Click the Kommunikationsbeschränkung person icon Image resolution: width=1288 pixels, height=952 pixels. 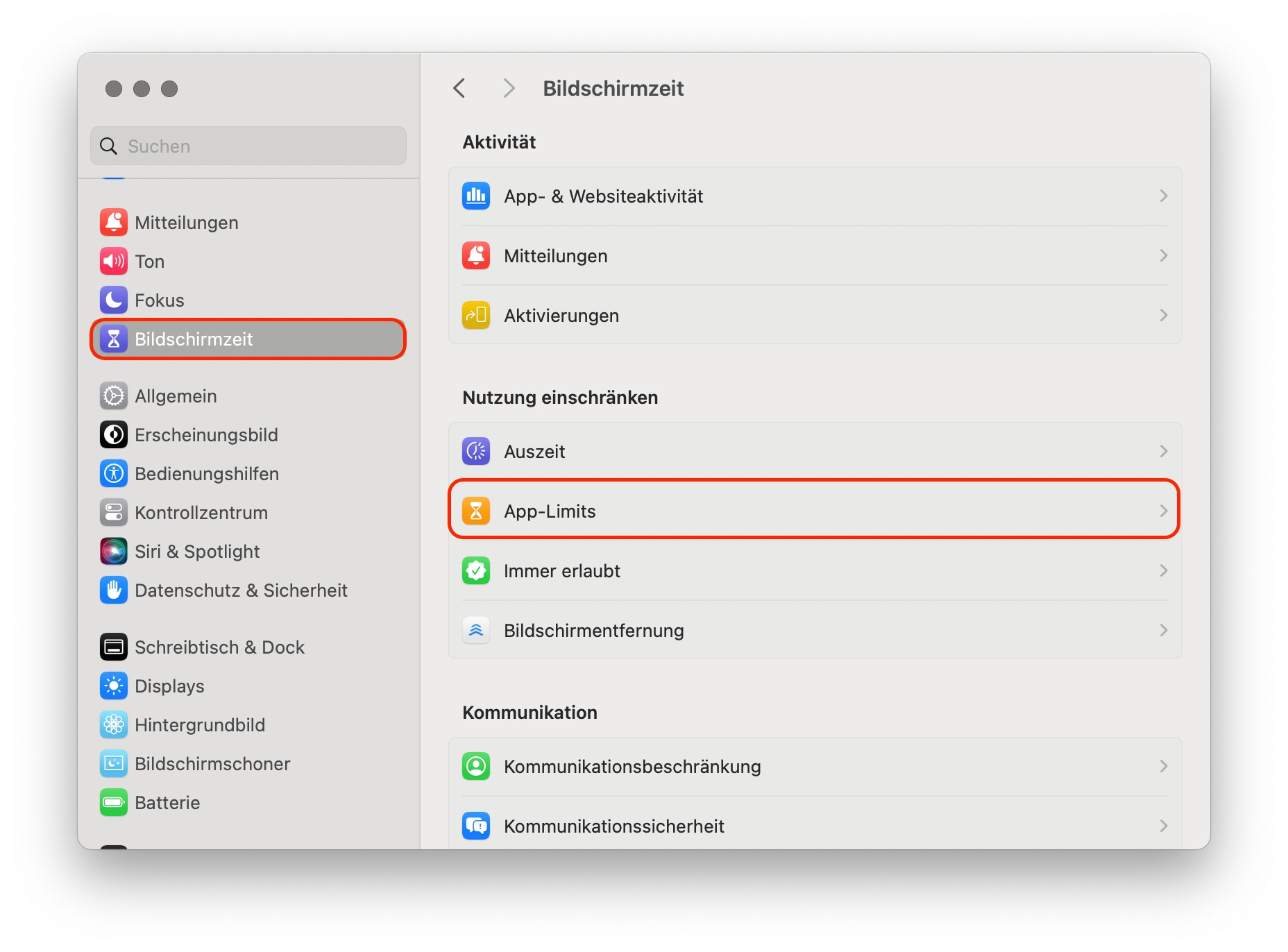coord(476,767)
